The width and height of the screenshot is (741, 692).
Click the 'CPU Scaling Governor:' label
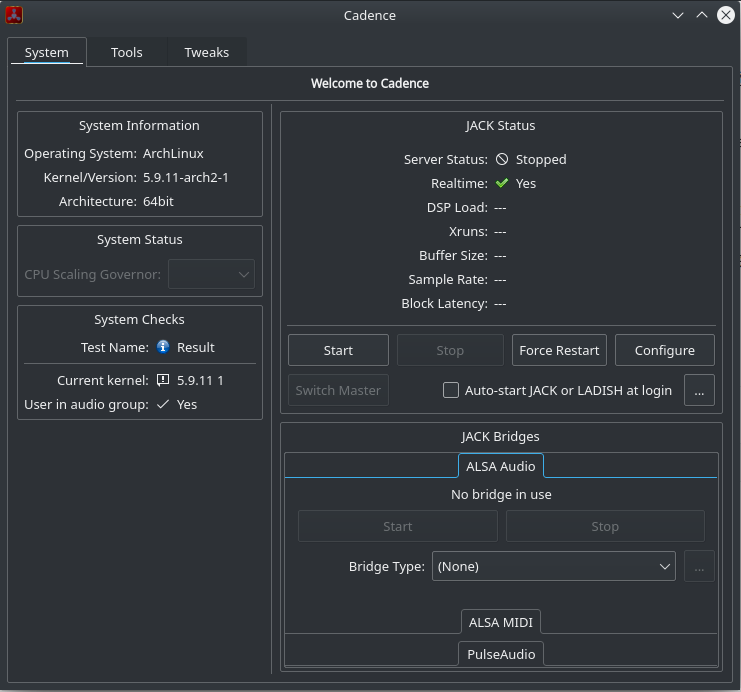93,274
